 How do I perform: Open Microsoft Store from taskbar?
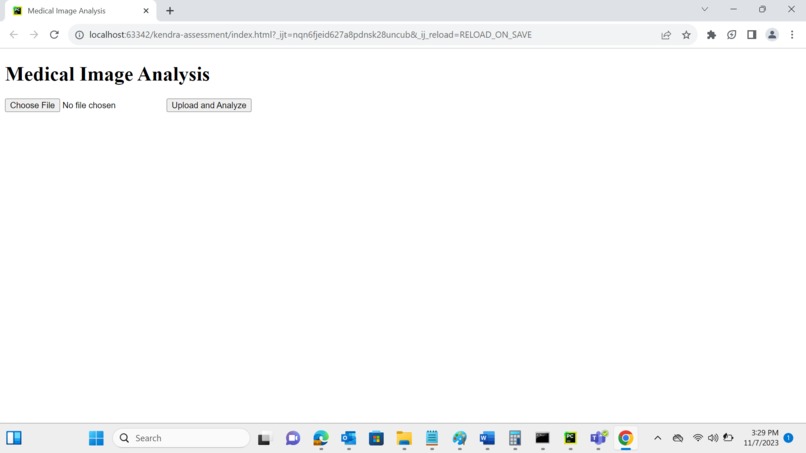(376, 438)
